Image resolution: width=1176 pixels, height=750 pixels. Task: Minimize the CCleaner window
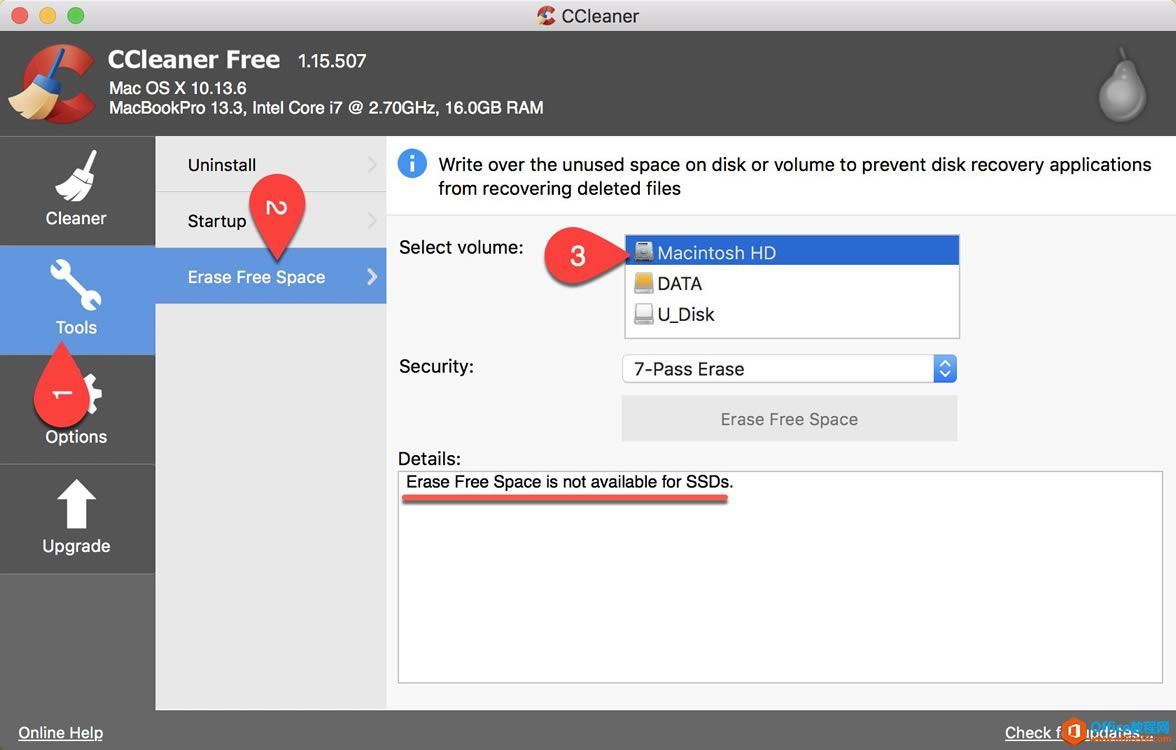click(48, 15)
